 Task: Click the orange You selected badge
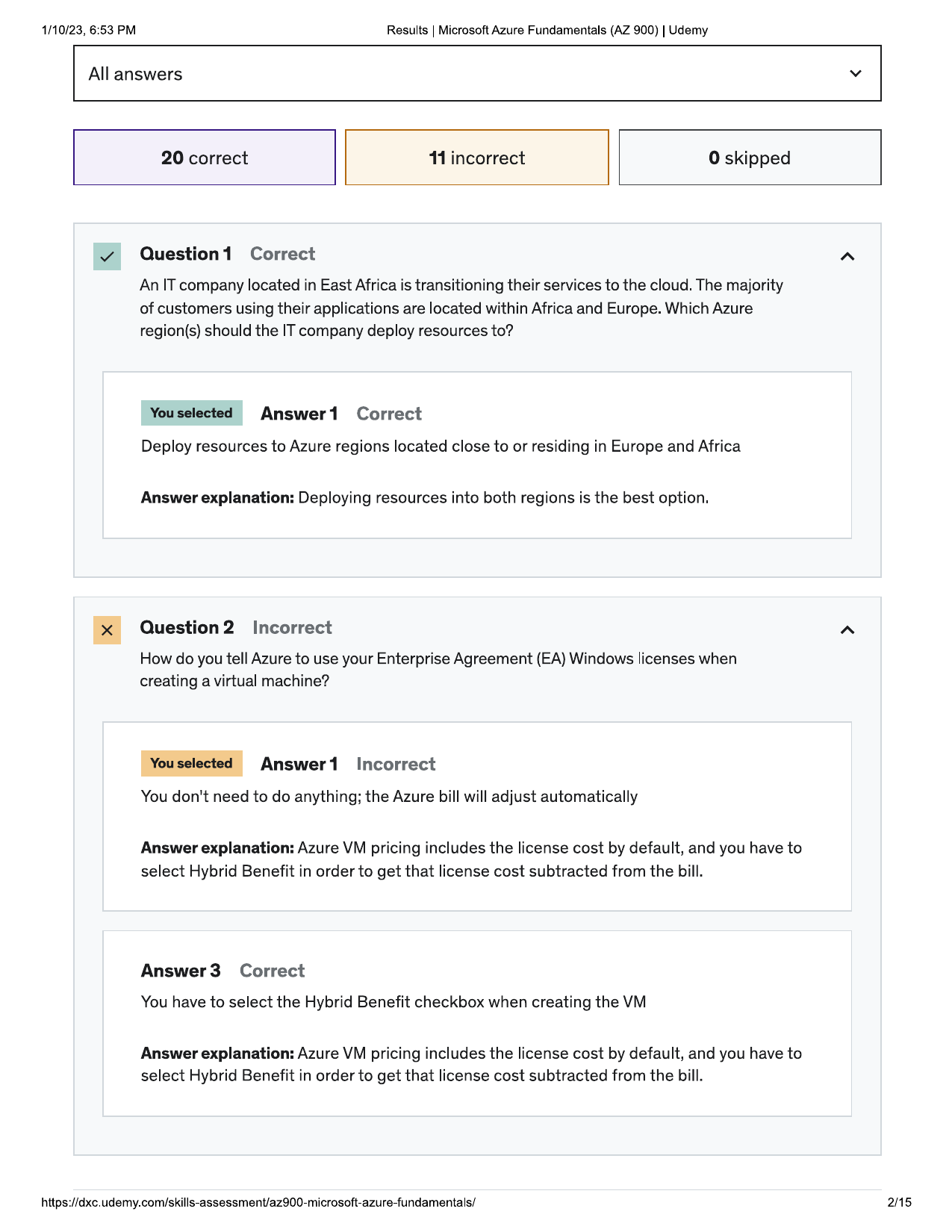tap(192, 763)
